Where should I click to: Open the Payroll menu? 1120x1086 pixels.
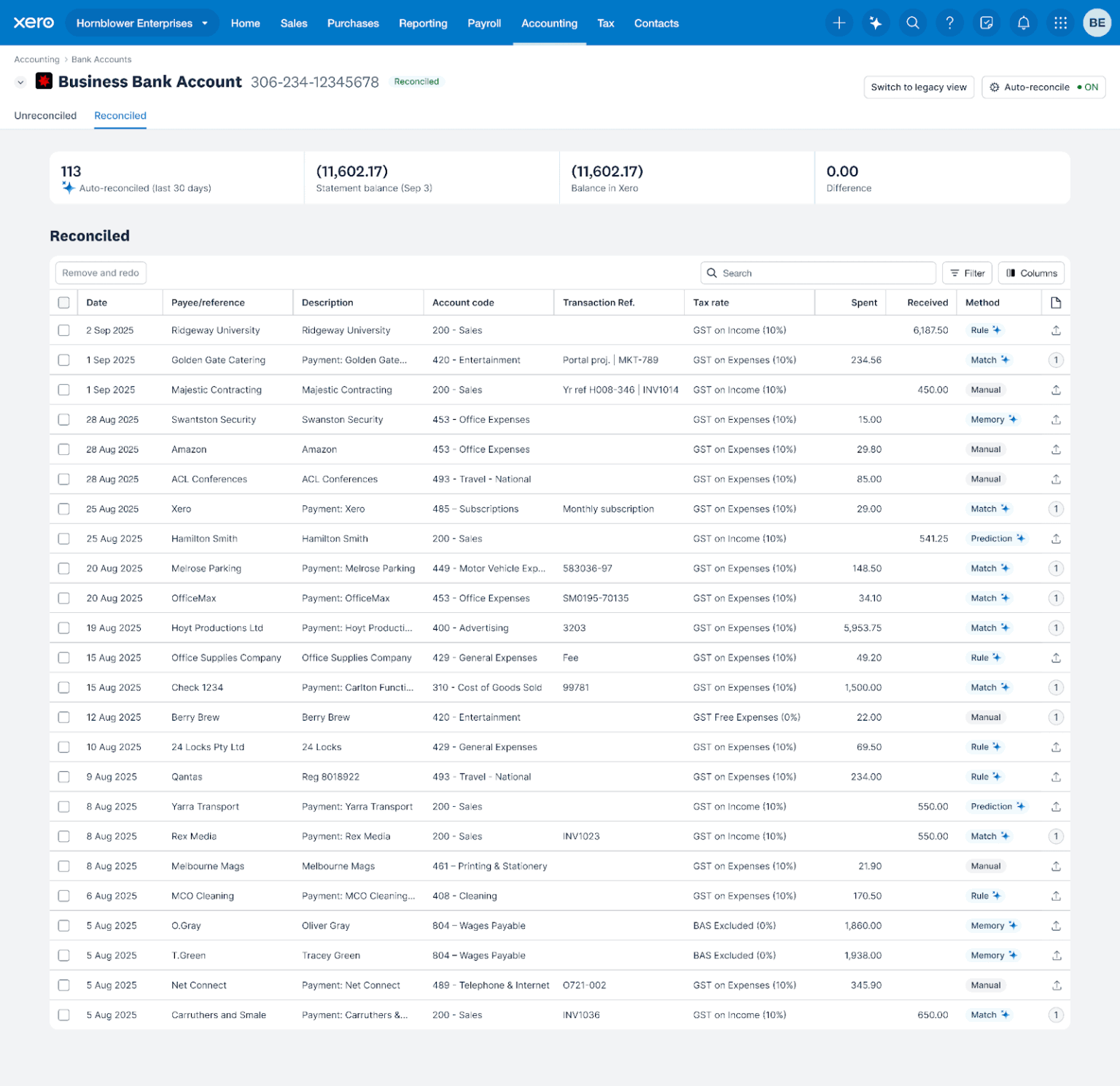[484, 23]
